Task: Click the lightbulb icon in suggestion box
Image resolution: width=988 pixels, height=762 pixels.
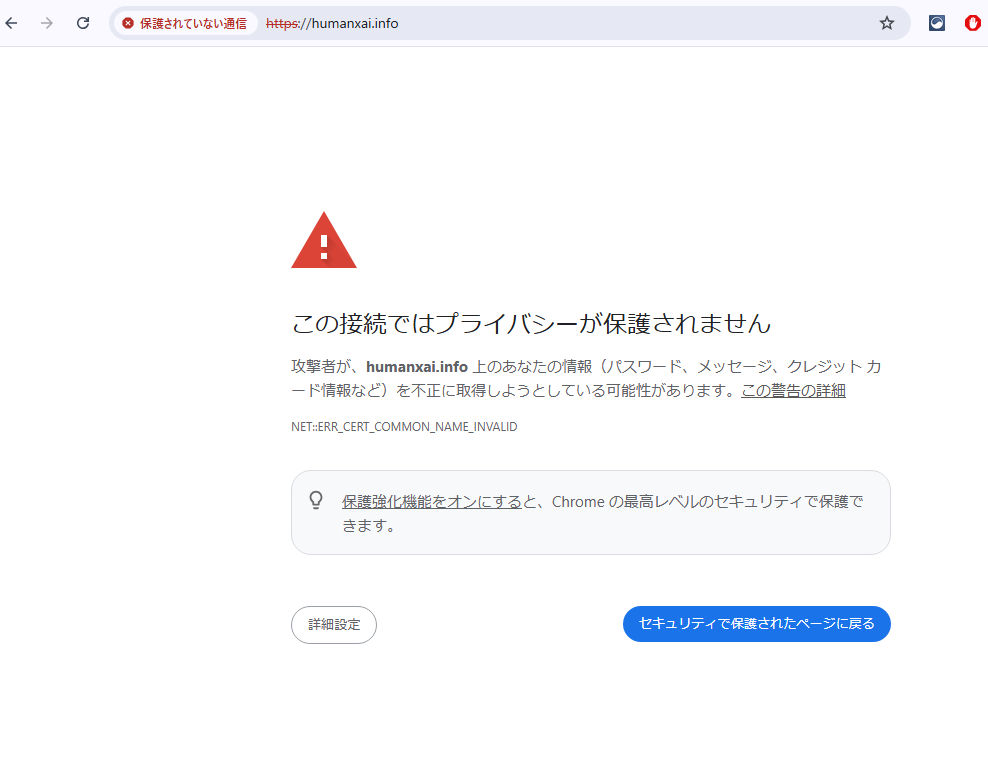Action: pos(316,500)
